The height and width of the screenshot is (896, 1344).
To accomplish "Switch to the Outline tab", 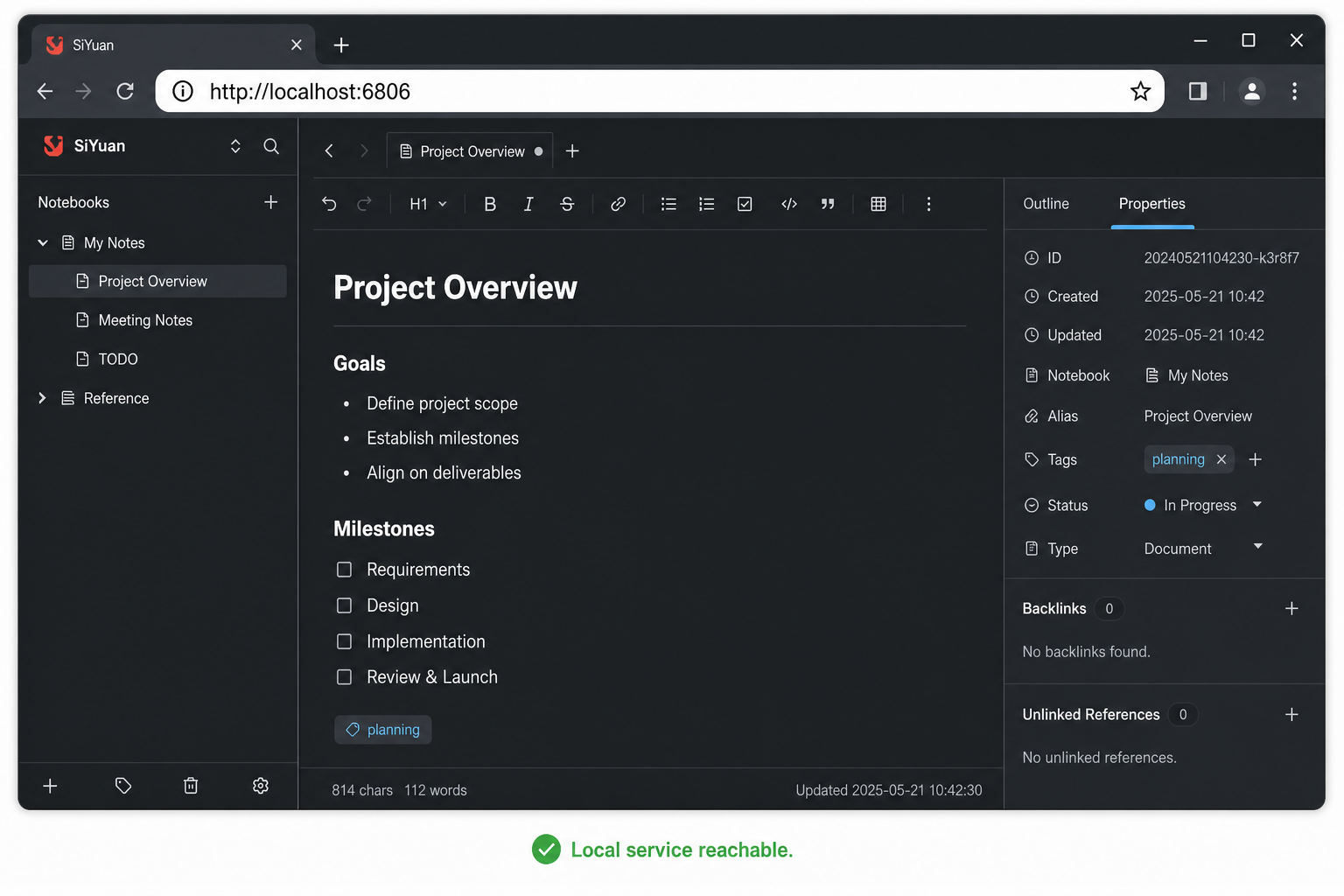I will (1046, 203).
